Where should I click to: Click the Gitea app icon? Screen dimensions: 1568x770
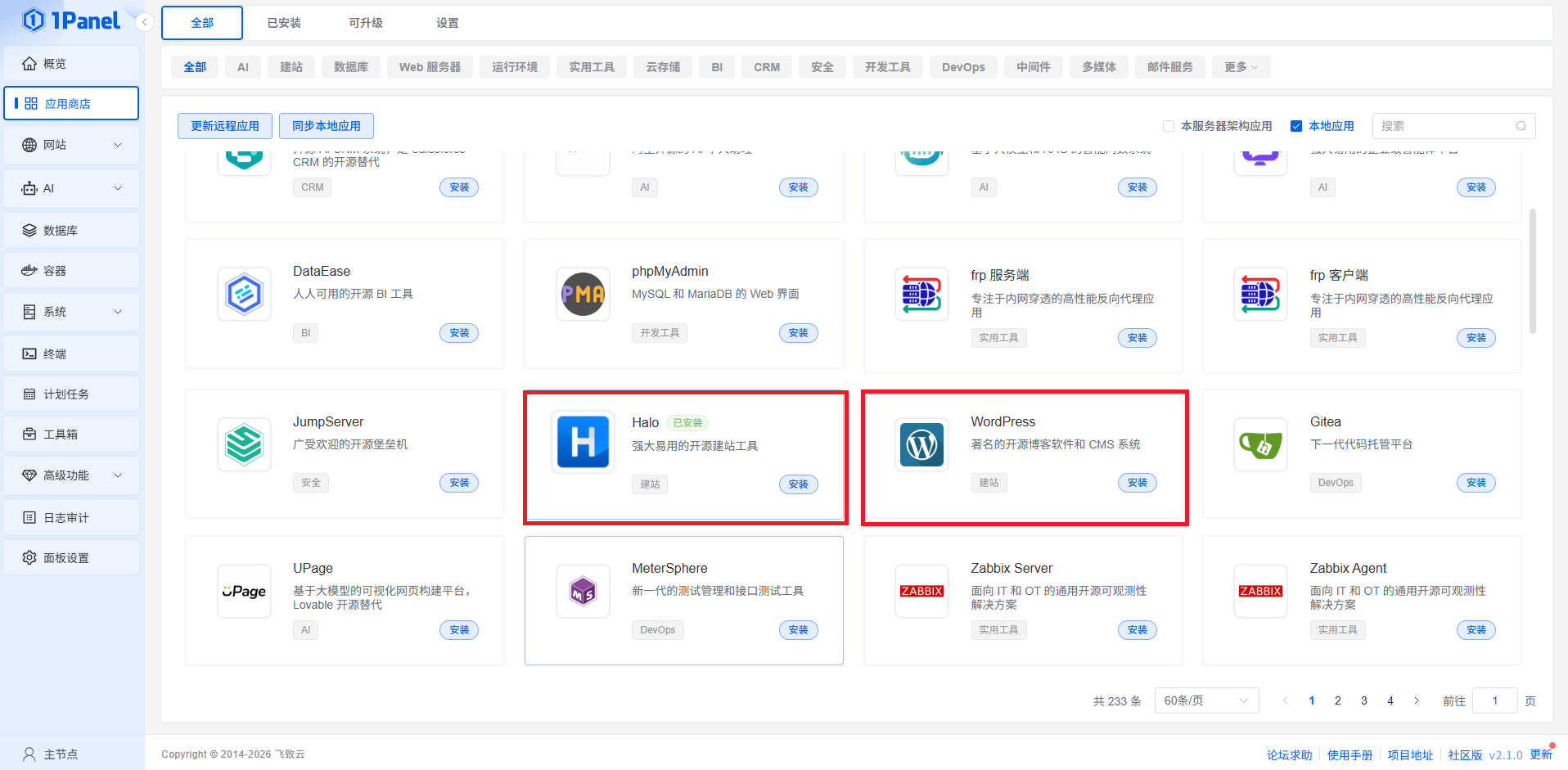click(x=1260, y=444)
